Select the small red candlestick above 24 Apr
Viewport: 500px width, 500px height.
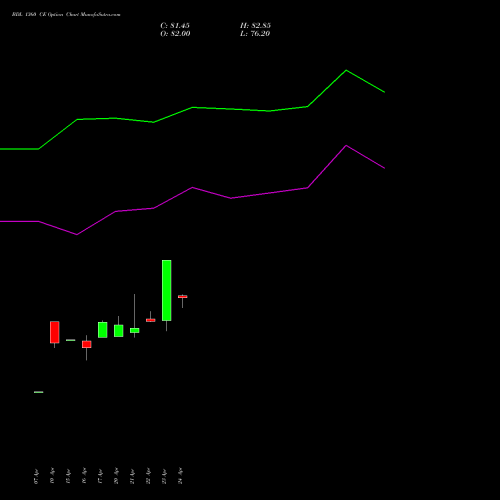[183, 297]
